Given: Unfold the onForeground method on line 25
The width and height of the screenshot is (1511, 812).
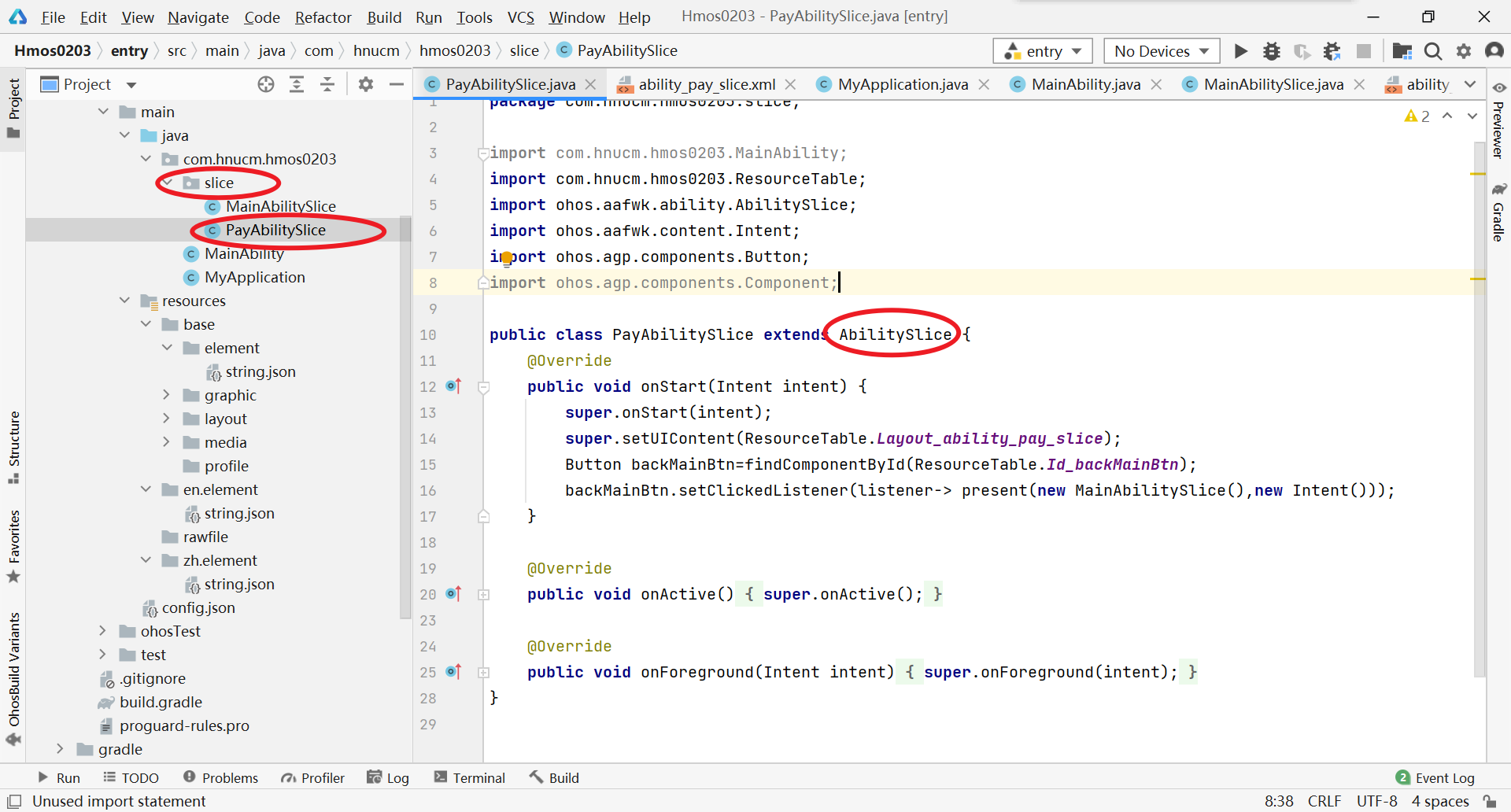Looking at the screenshot, I should [x=484, y=672].
